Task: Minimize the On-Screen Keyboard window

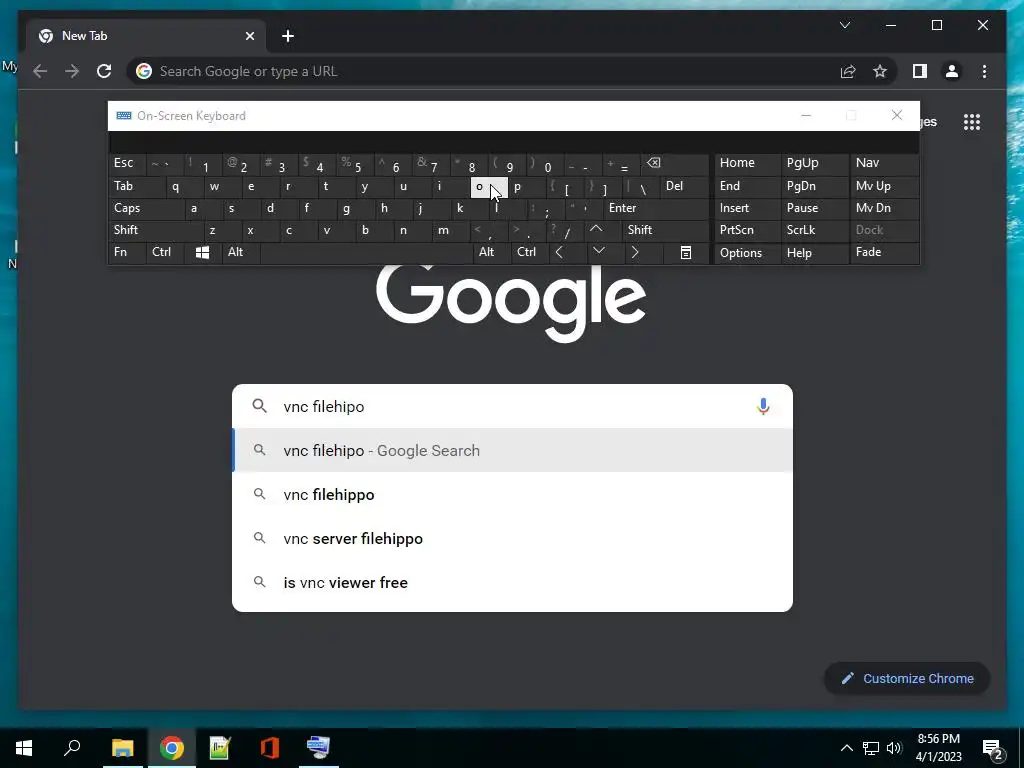Action: [805, 116]
